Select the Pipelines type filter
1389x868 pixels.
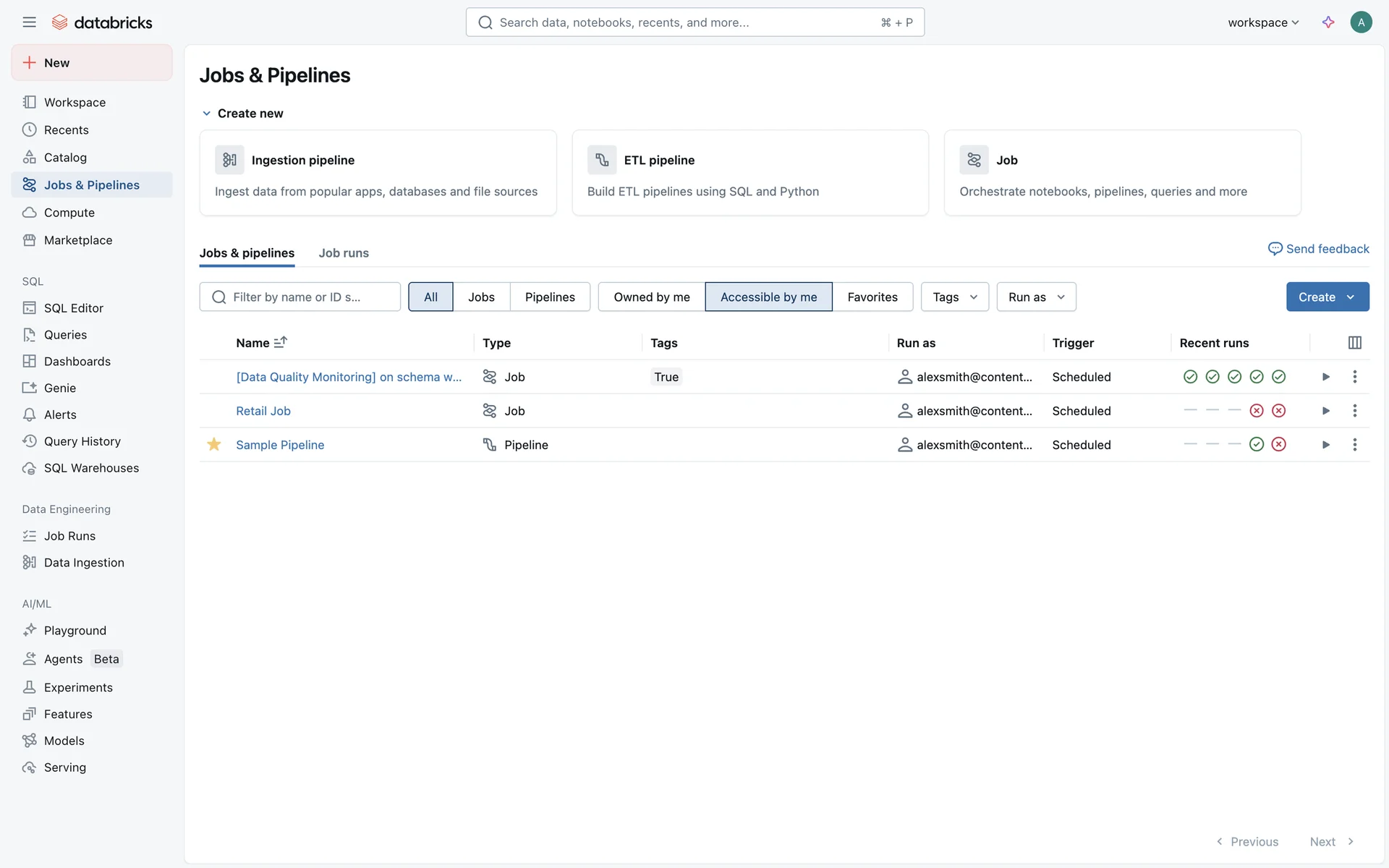(550, 297)
